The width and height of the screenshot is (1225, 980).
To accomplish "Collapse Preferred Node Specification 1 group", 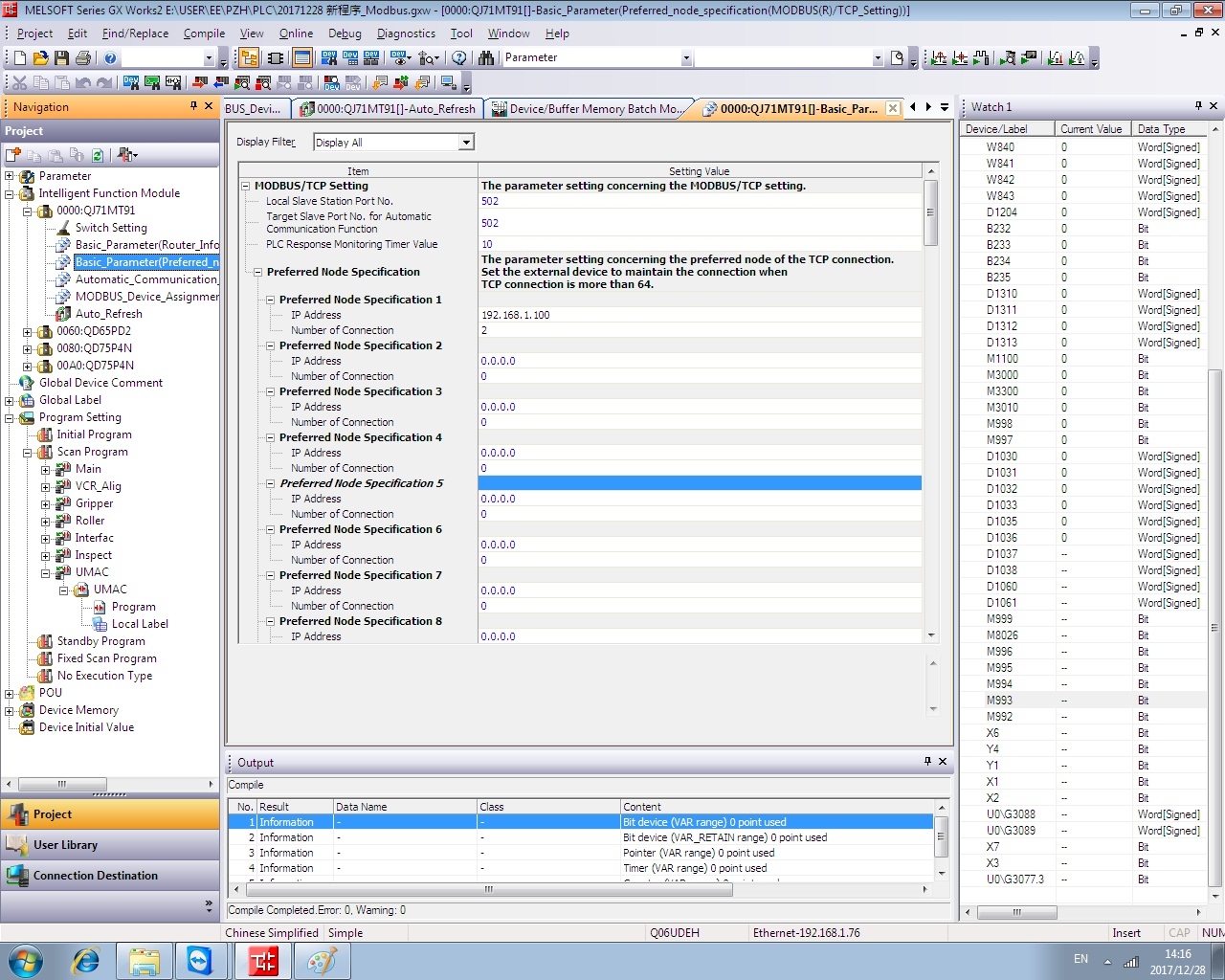I will point(271,300).
